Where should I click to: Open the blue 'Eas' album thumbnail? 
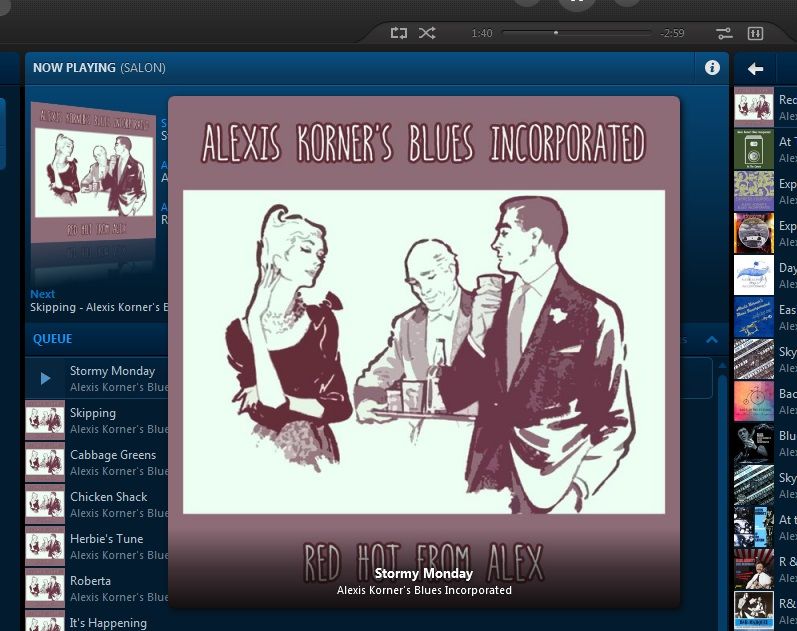click(754, 317)
